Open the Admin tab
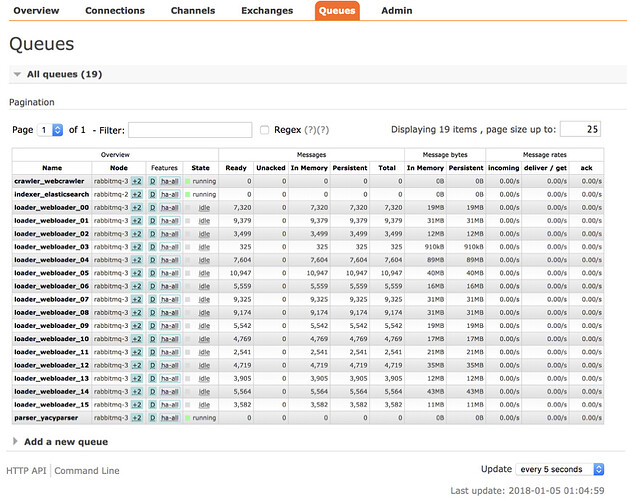The width and height of the screenshot is (627, 500). (397, 10)
